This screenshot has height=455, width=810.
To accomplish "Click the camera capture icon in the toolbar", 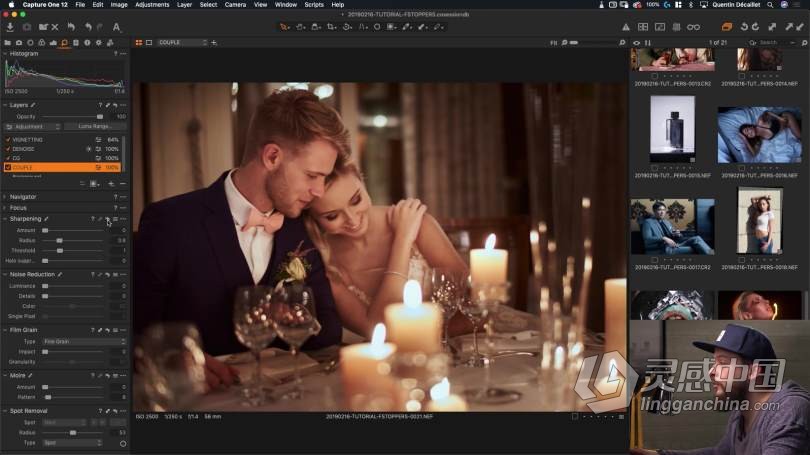I will tap(27, 27).
